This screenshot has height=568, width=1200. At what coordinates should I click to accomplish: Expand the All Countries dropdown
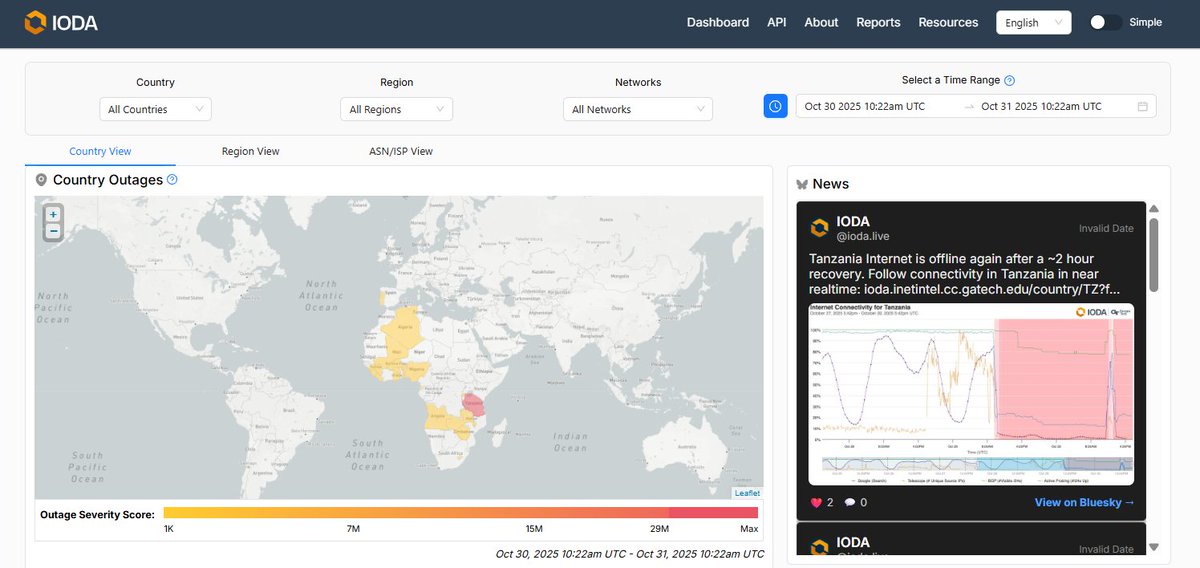[x=155, y=109]
